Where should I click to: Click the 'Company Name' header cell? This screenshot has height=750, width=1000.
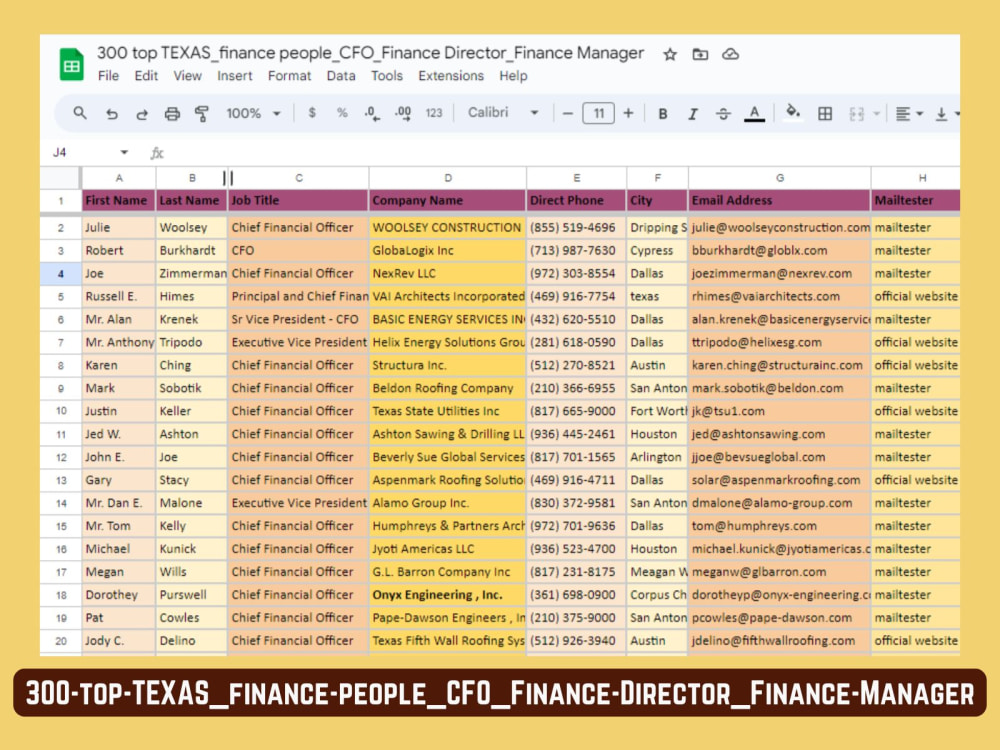(448, 200)
